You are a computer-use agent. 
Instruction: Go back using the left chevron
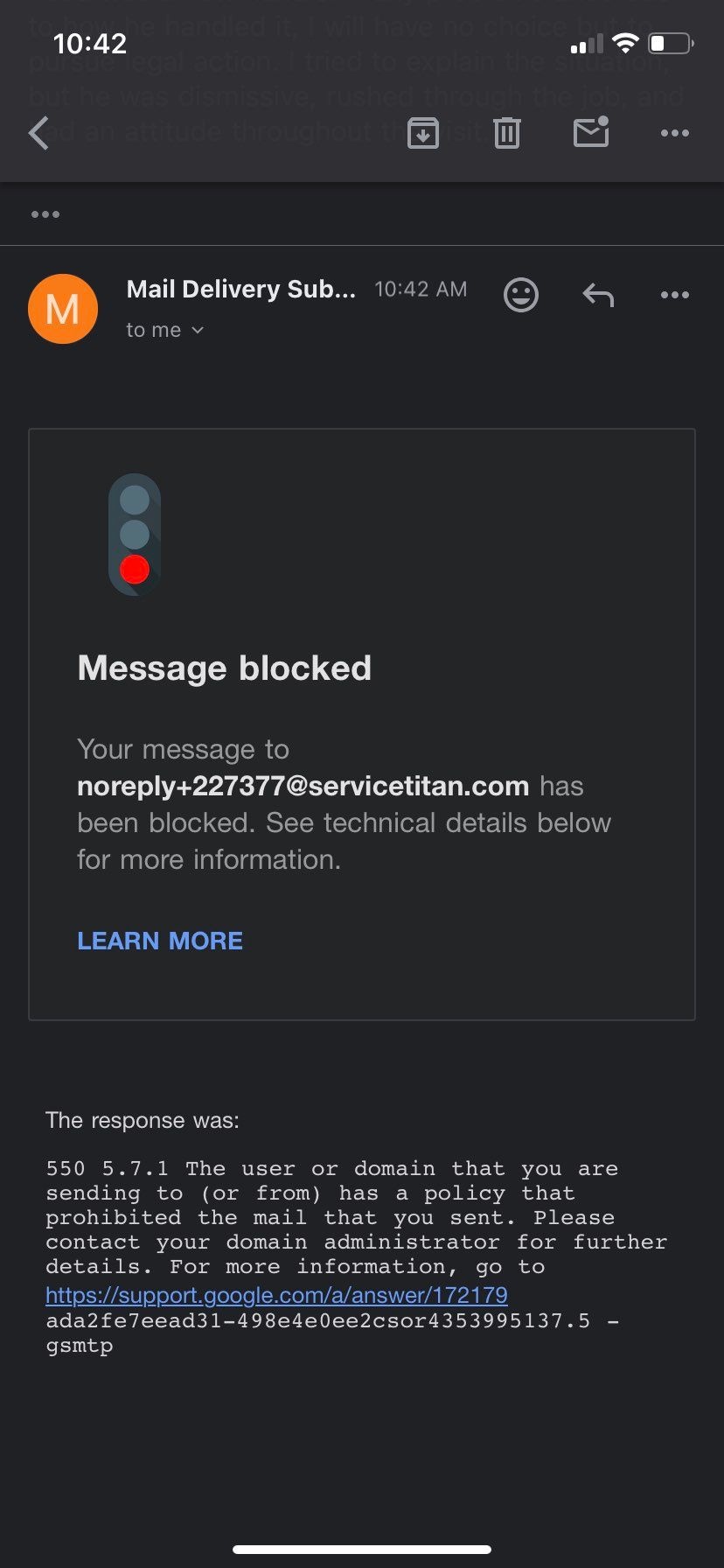click(39, 133)
